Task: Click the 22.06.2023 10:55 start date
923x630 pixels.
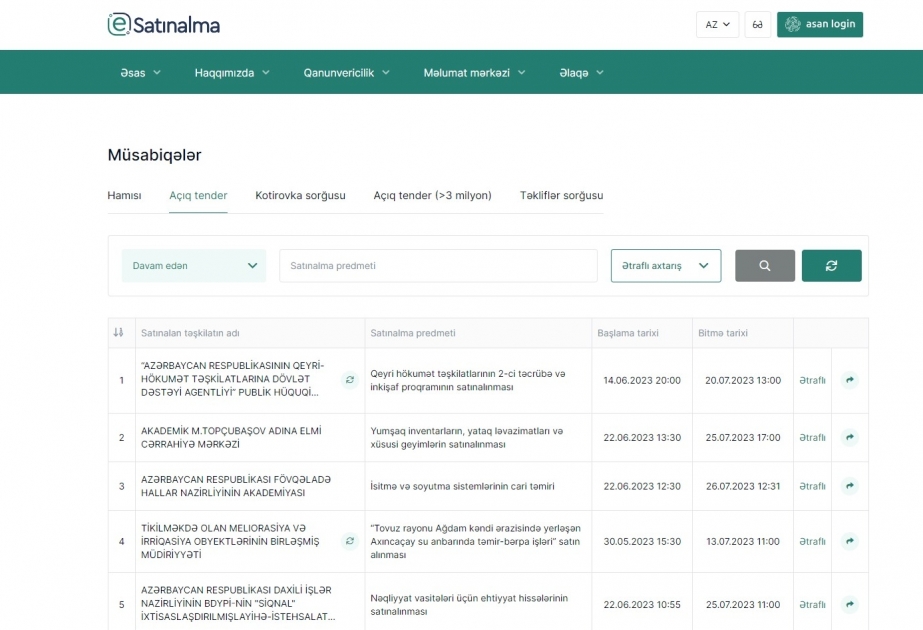Action: click(642, 605)
